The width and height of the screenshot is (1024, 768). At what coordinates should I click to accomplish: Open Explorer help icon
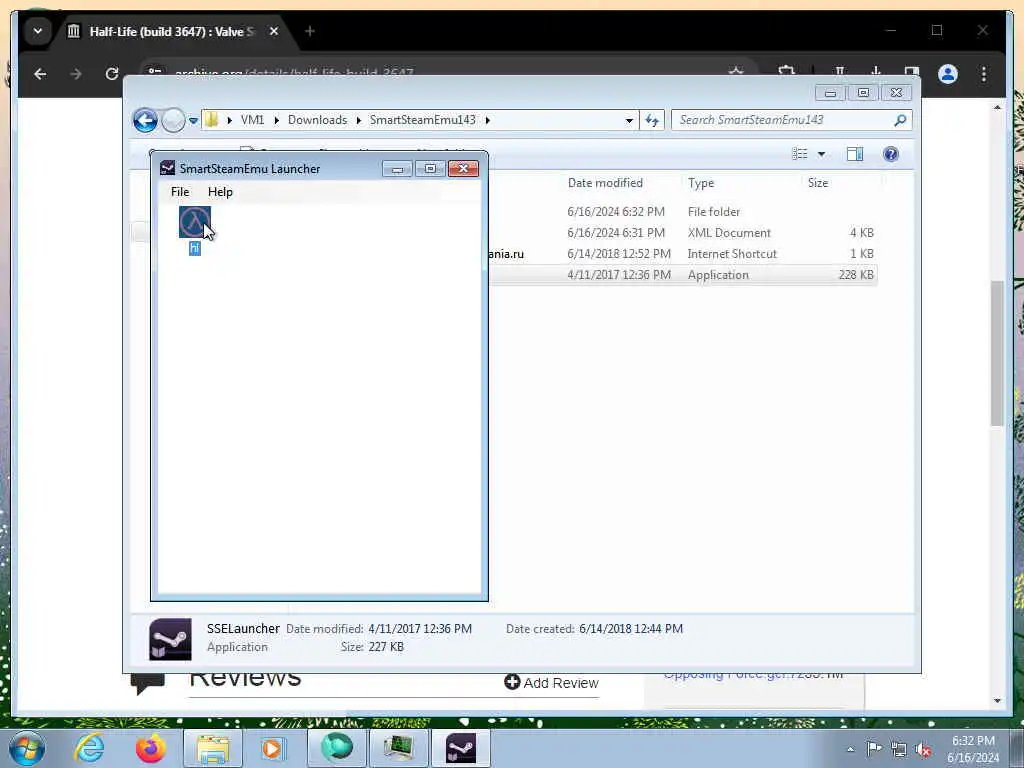(891, 154)
